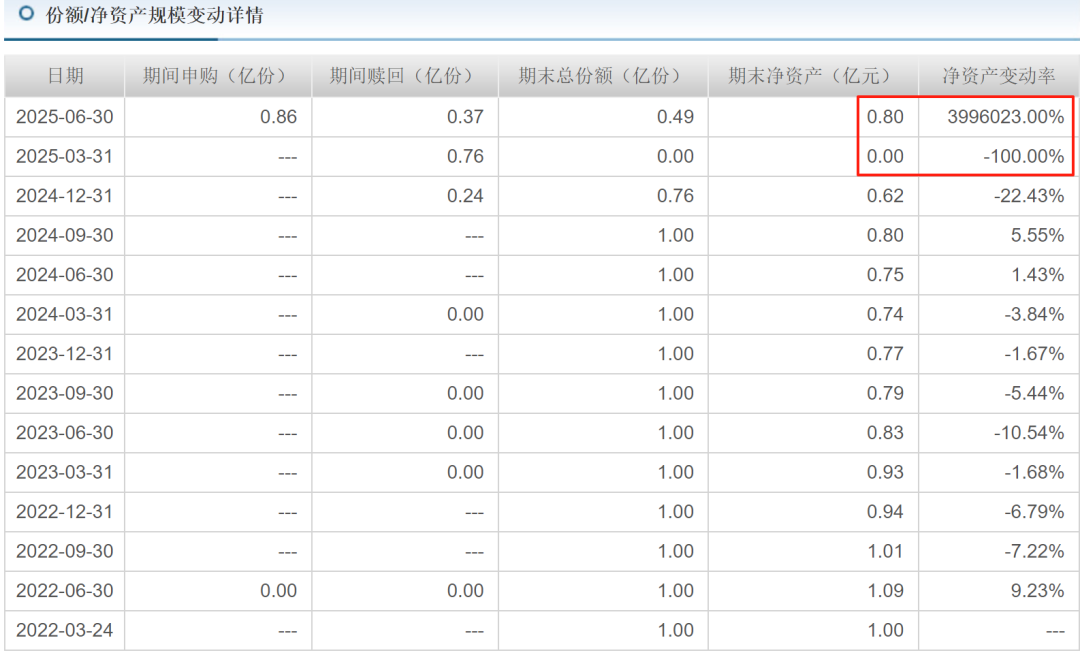Select the date cell 2024-03-31
This screenshot has width=1080, height=655.
click(65, 314)
